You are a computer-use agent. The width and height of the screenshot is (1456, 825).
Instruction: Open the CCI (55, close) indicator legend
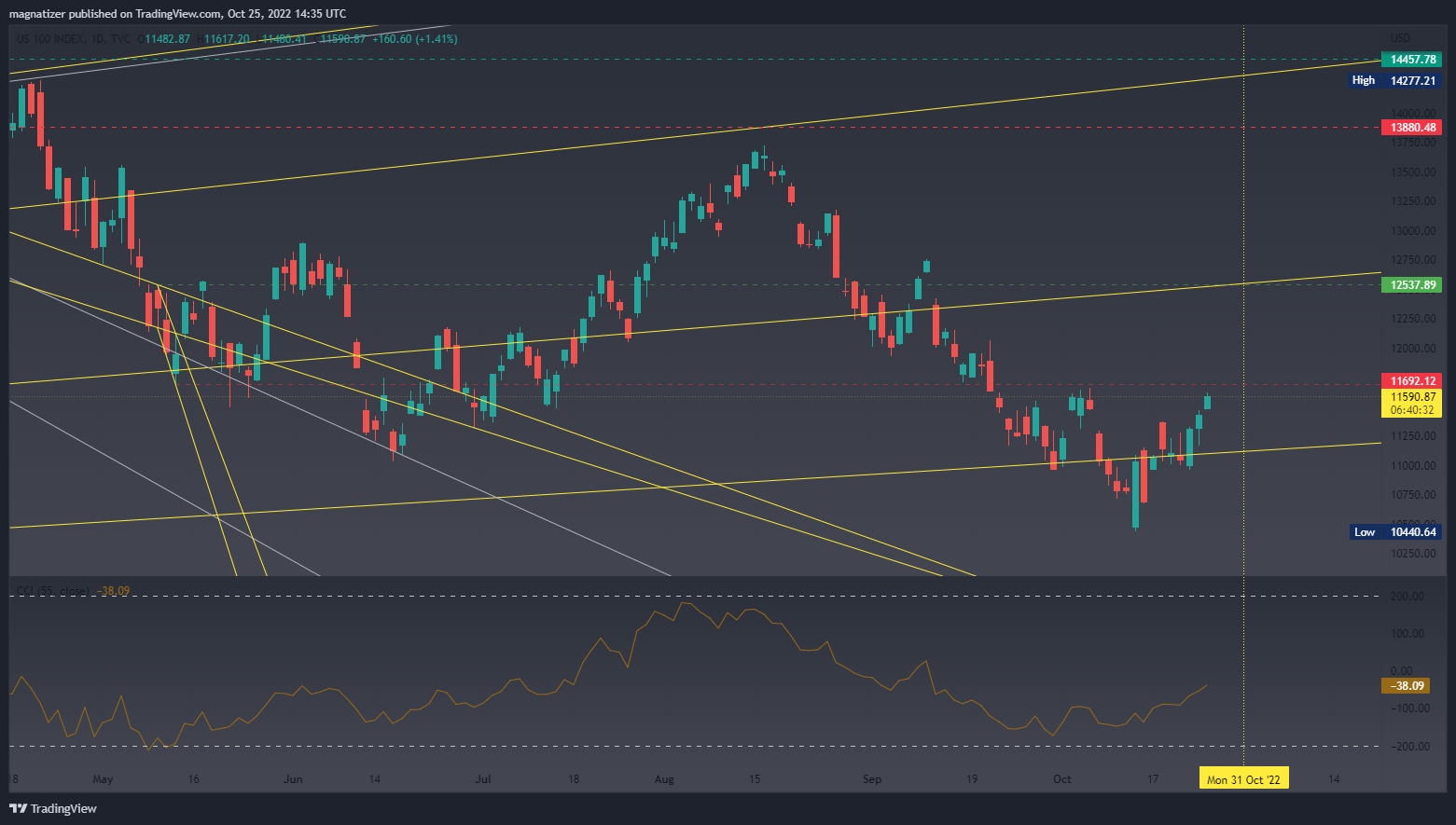point(52,591)
